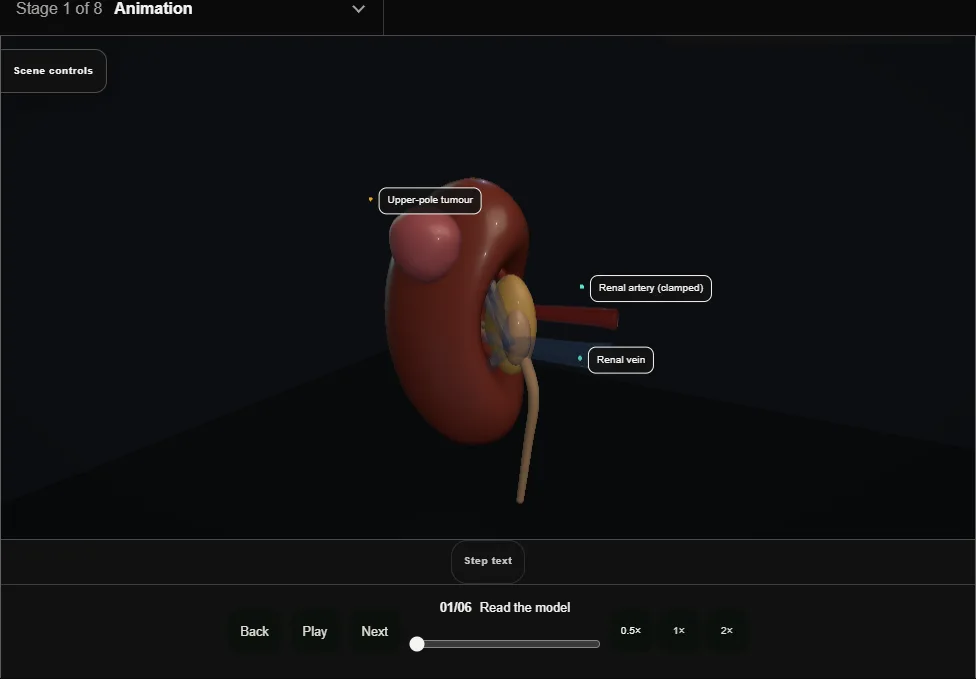
Task: Open the Stage 1 of 8 Animation dropdown
Action: (191, 9)
